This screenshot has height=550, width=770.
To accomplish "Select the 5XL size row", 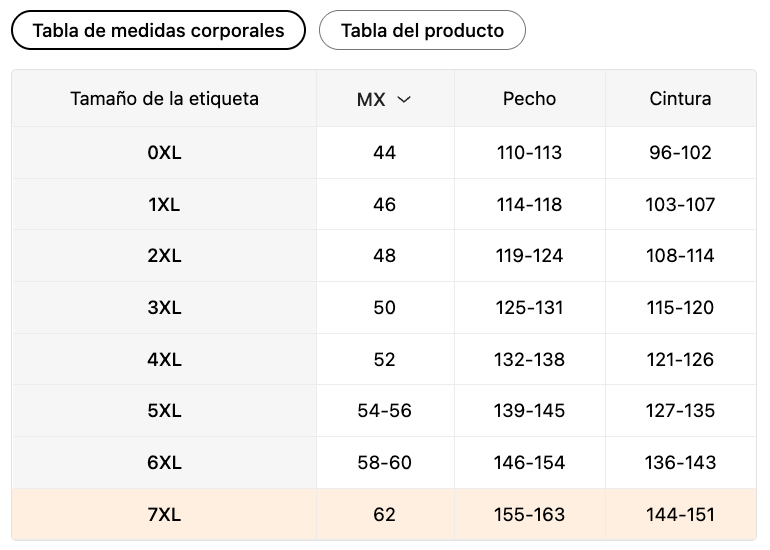I will (x=164, y=411).
